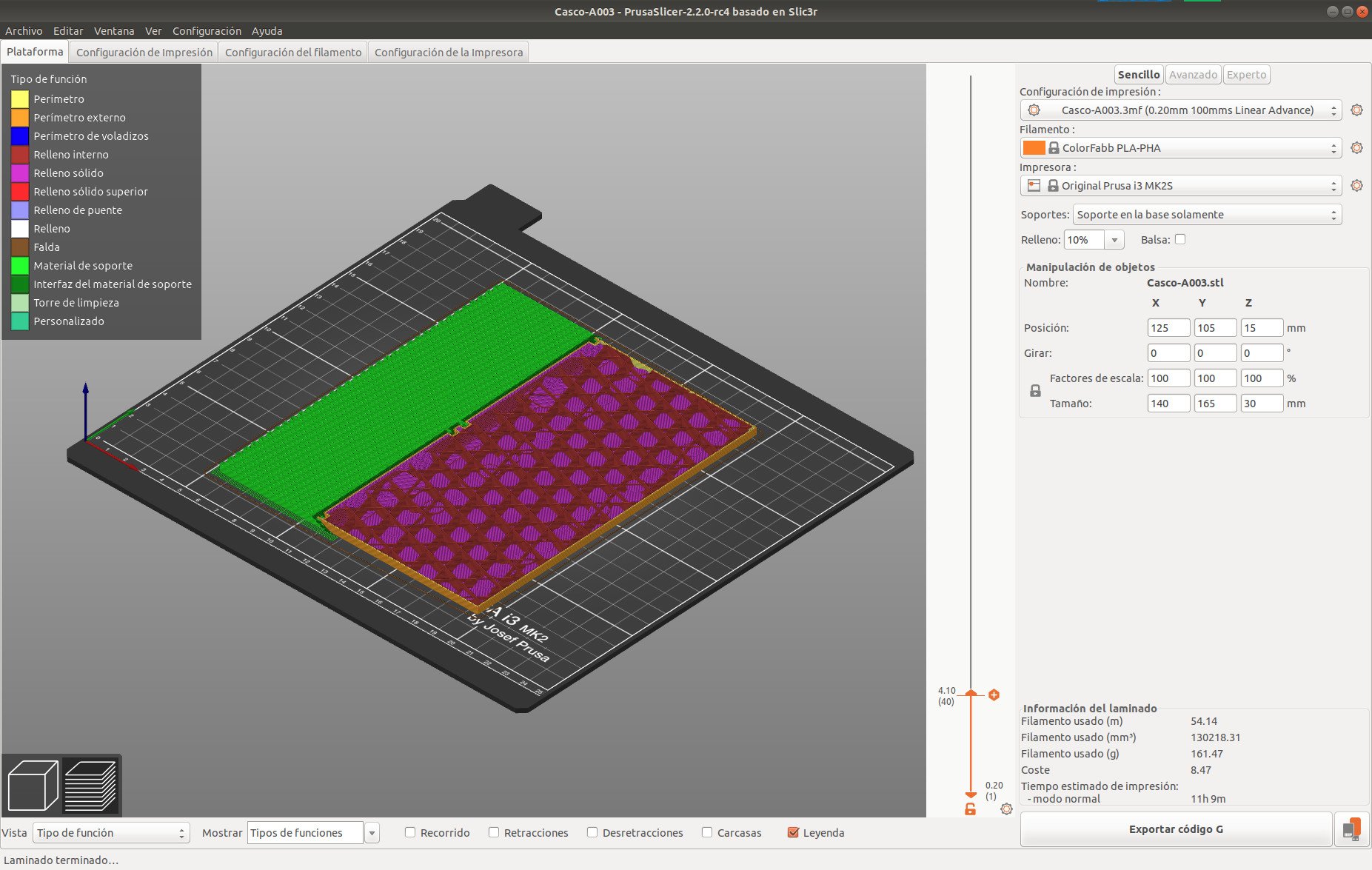Click the Girar Z rotation field
Viewport: 1372px width, 870px height.
point(1262,352)
